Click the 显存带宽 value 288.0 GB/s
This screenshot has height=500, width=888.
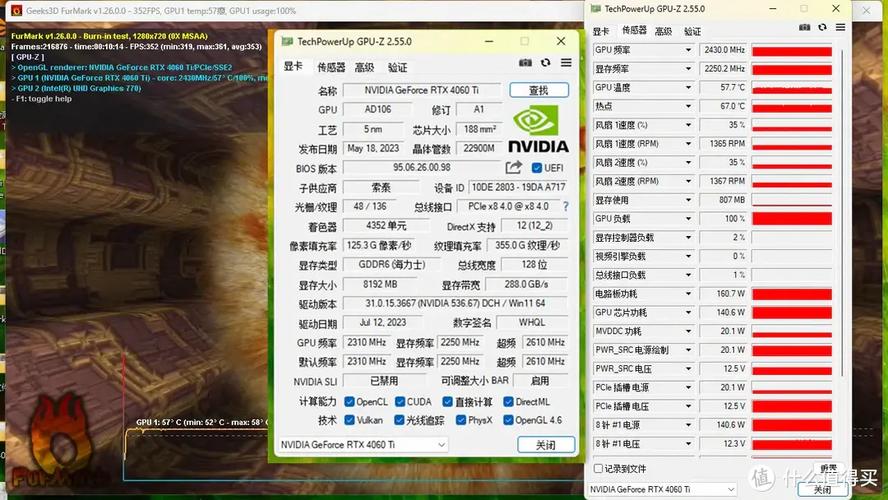[526, 284]
